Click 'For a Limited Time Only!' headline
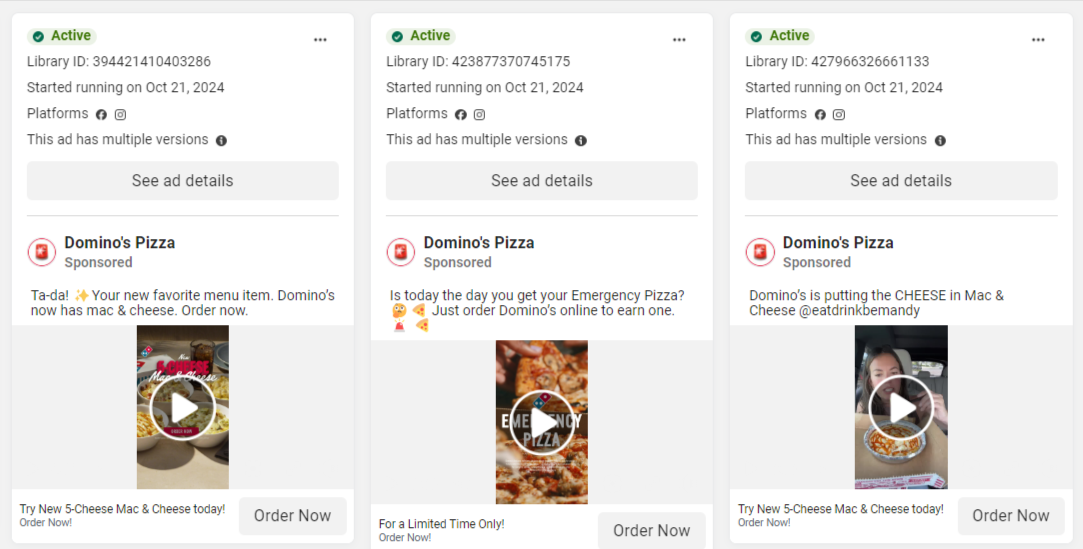 tap(441, 524)
